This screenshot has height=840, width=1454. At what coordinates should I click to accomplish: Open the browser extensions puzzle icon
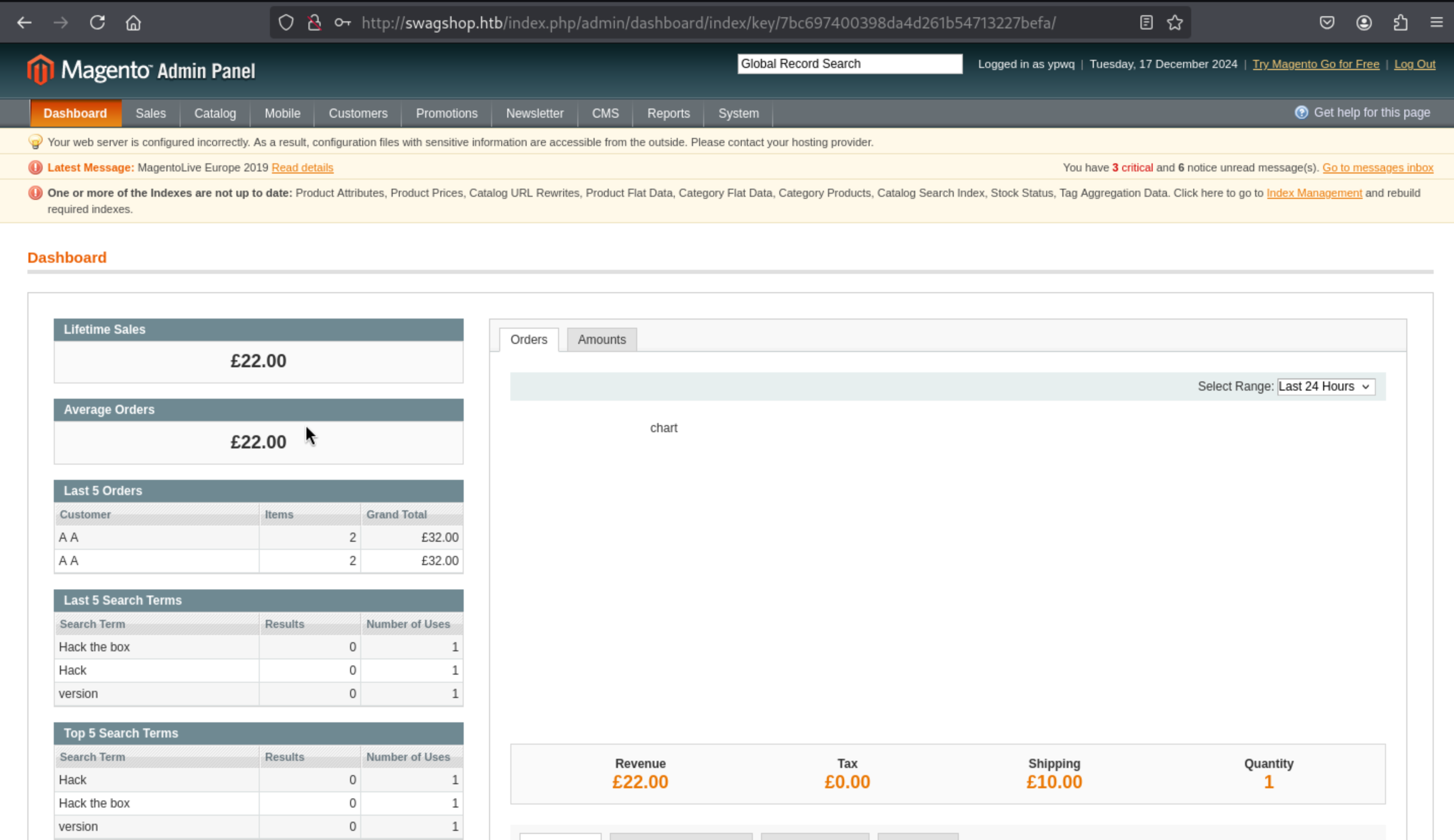click(1400, 22)
